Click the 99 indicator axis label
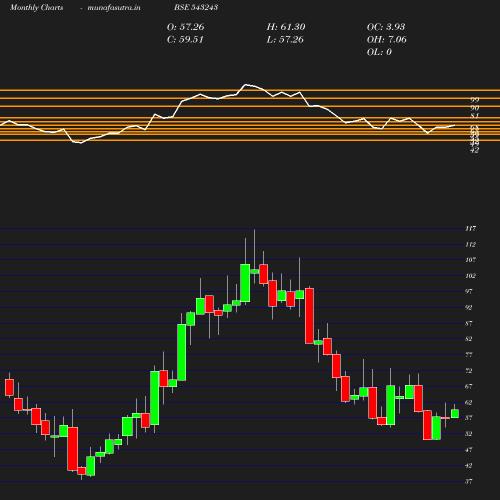This screenshot has height=500, width=500. (475, 100)
